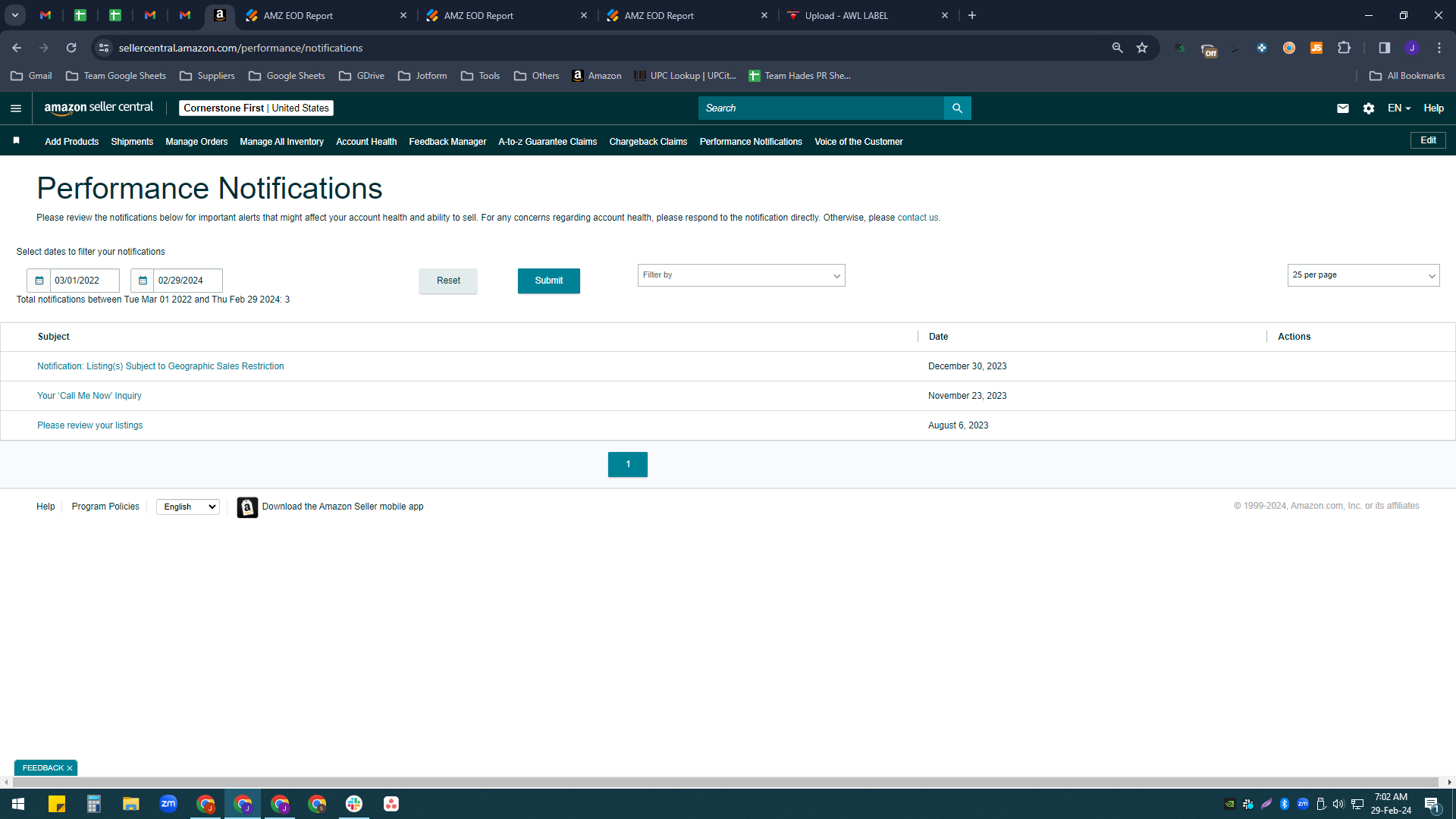
Task: Open the contact us link
Action: (x=918, y=218)
